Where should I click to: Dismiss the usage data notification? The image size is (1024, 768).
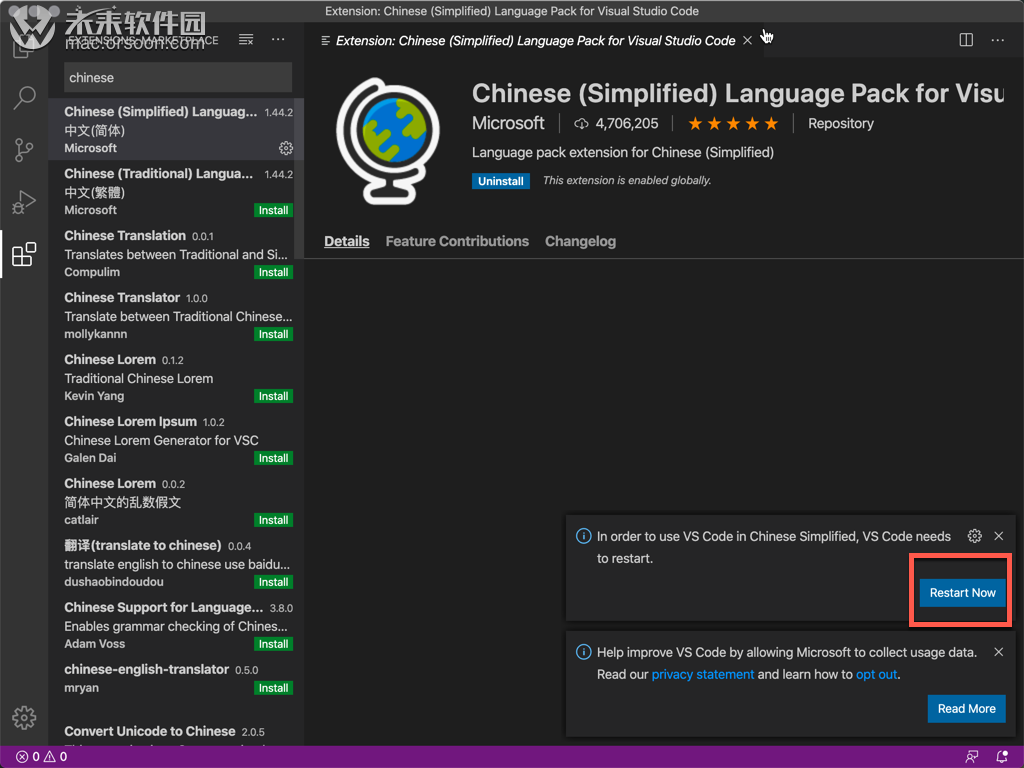click(x=999, y=652)
